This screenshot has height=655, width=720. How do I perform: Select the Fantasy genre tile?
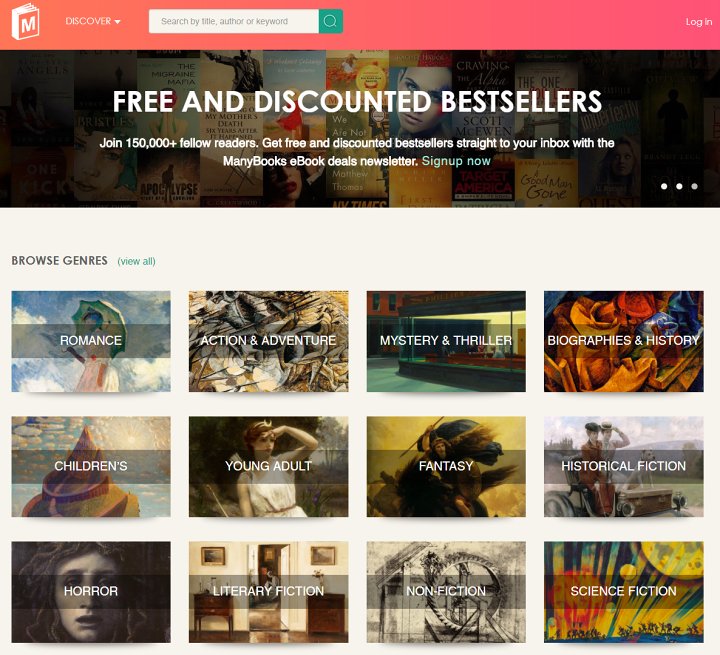pyautogui.click(x=446, y=467)
